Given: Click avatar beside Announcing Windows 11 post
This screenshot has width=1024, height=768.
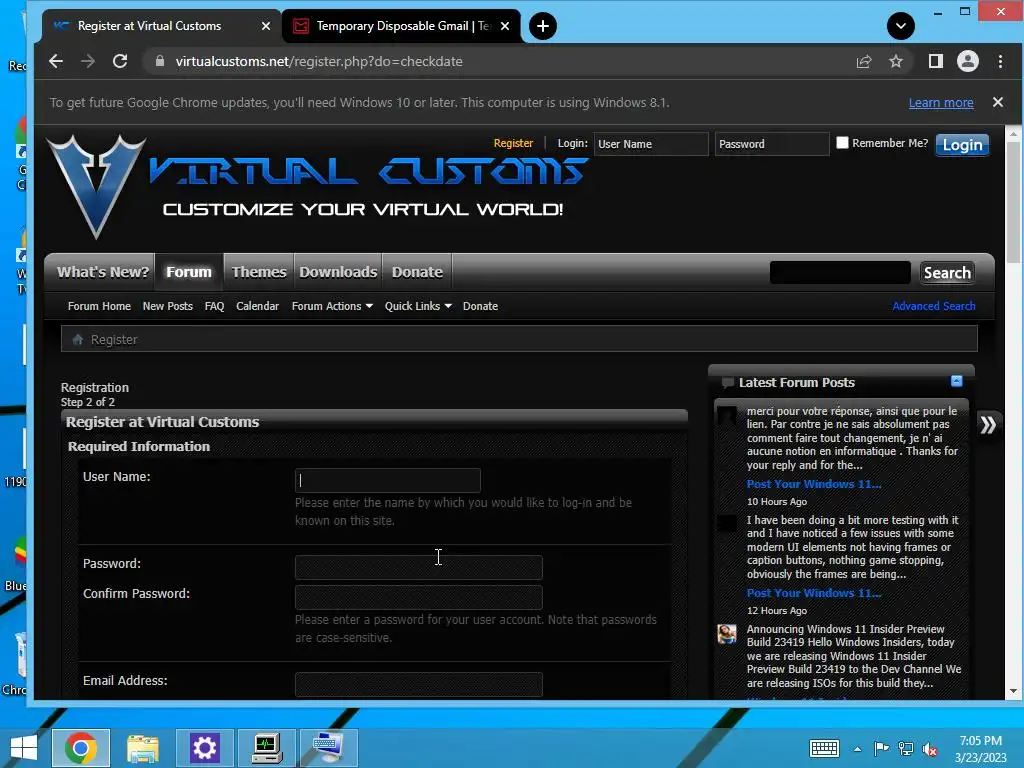Looking at the screenshot, I should pyautogui.click(x=727, y=633).
